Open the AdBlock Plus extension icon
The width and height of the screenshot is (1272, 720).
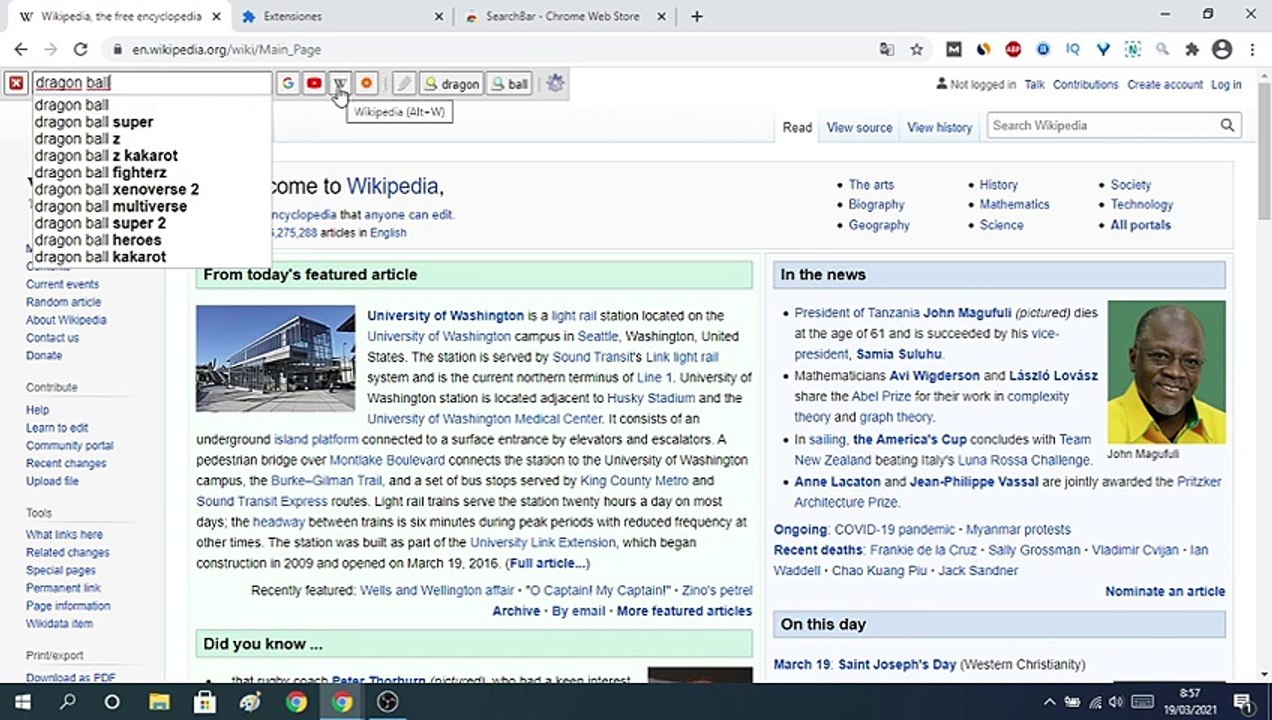(1013, 49)
